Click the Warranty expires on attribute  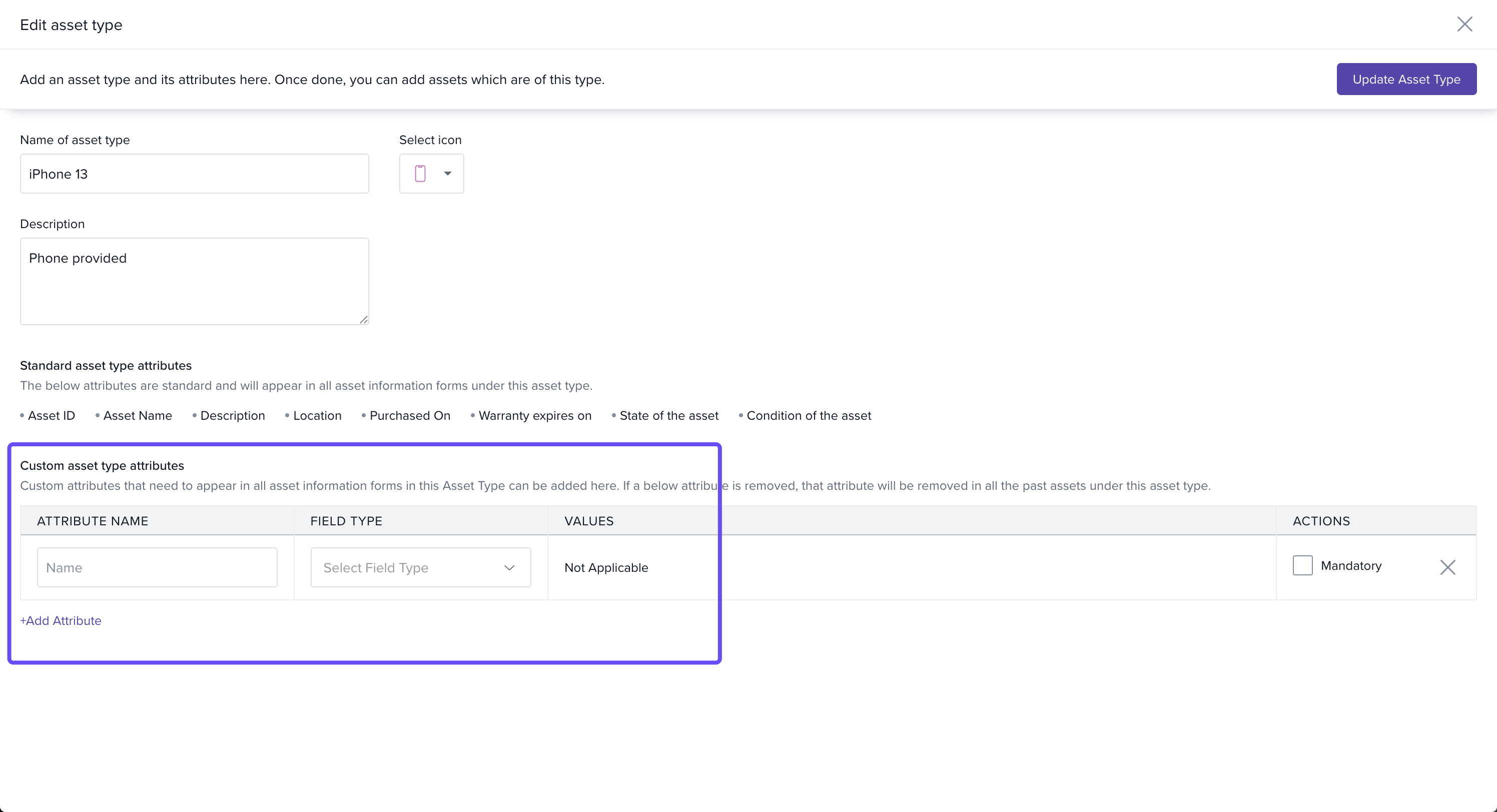click(x=535, y=416)
